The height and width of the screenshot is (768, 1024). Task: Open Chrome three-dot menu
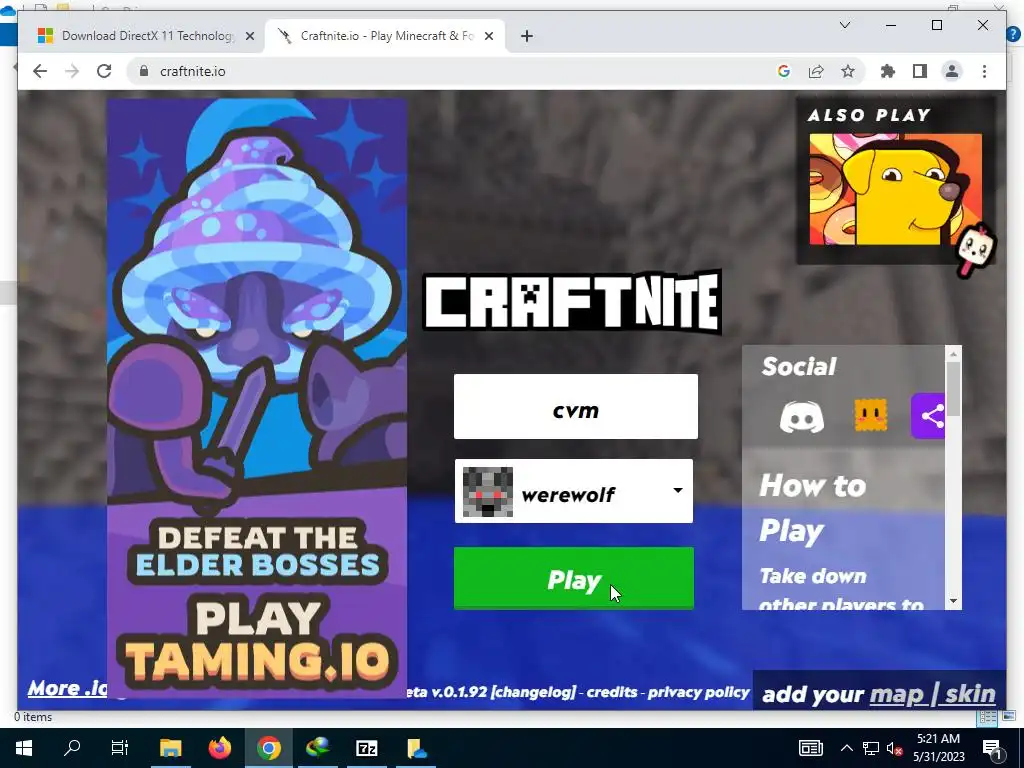point(984,71)
